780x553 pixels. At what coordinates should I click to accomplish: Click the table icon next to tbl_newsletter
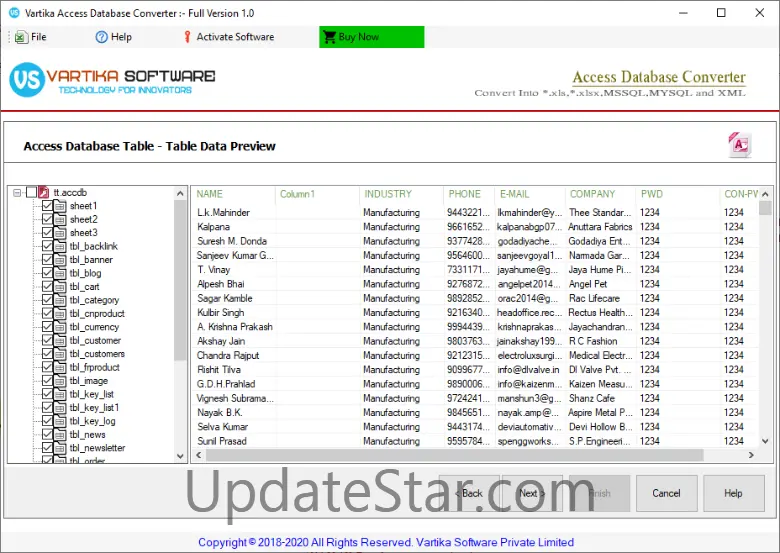click(x=60, y=448)
